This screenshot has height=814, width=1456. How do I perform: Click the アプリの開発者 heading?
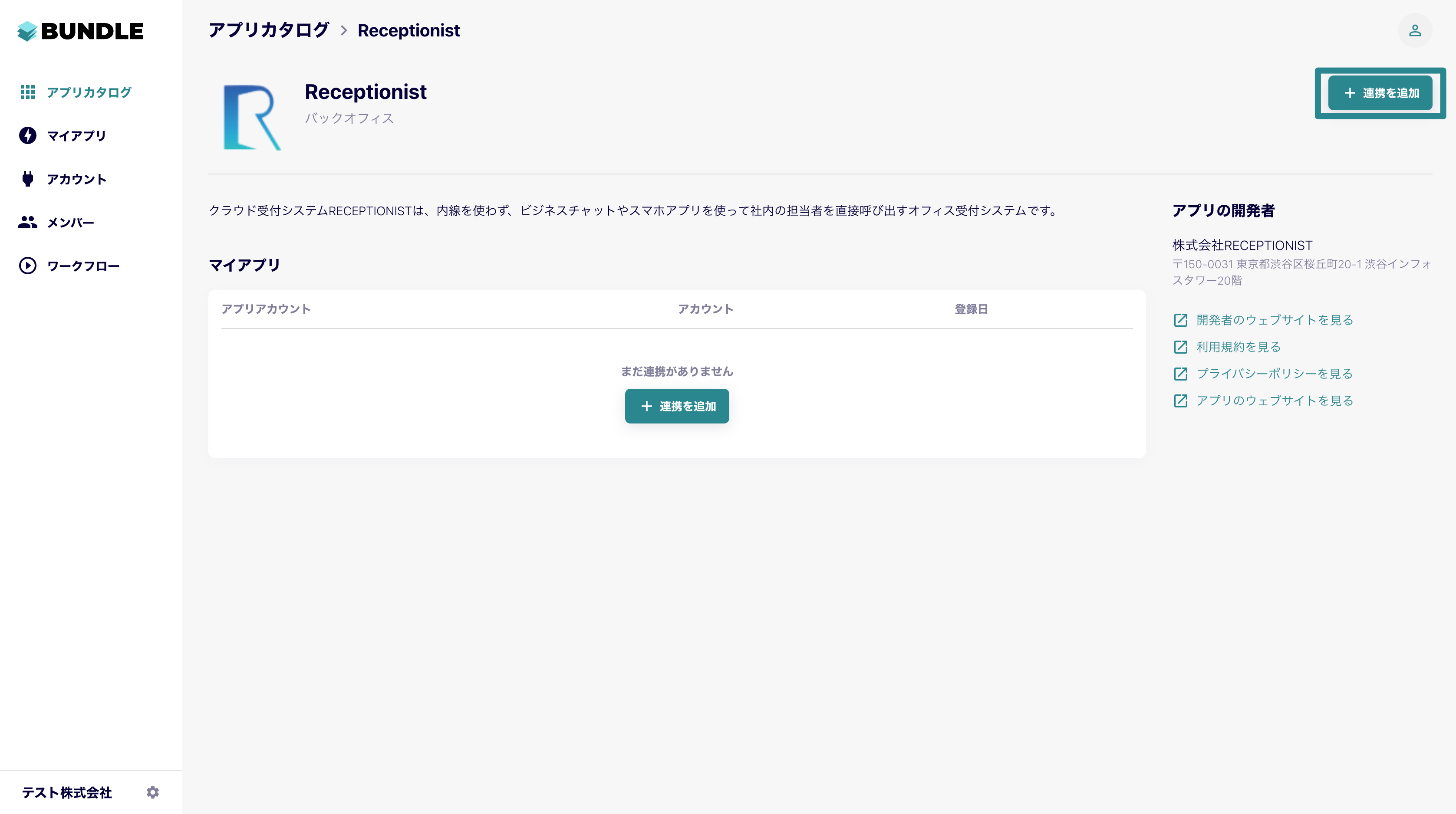(1223, 210)
